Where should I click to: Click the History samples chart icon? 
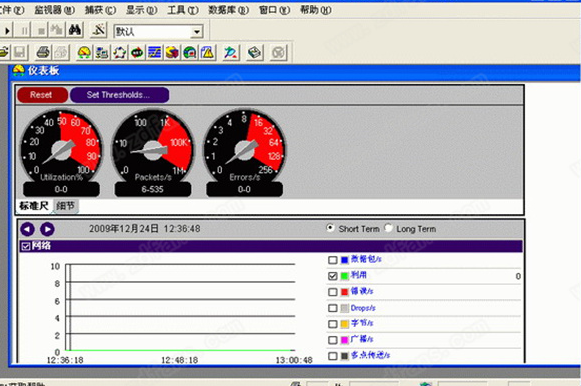(155, 53)
